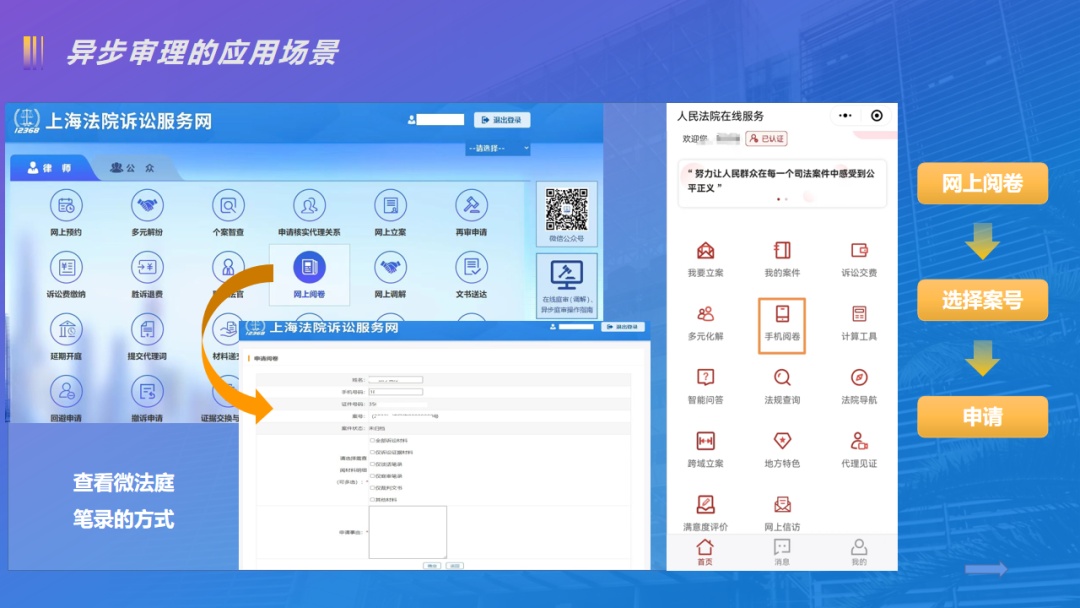The width and height of the screenshot is (1080, 608).
Task: Tap 我的案件 in the mobile app
Action: tap(782, 259)
